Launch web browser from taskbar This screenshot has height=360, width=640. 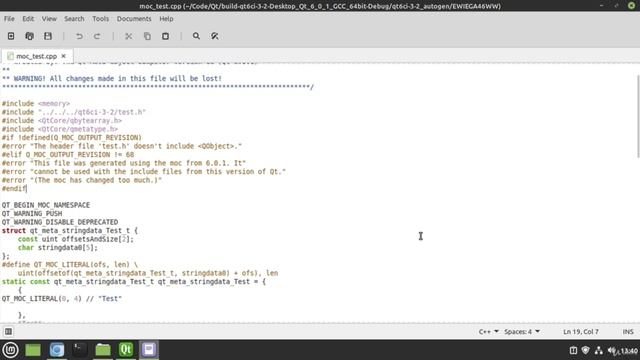(x=57, y=350)
